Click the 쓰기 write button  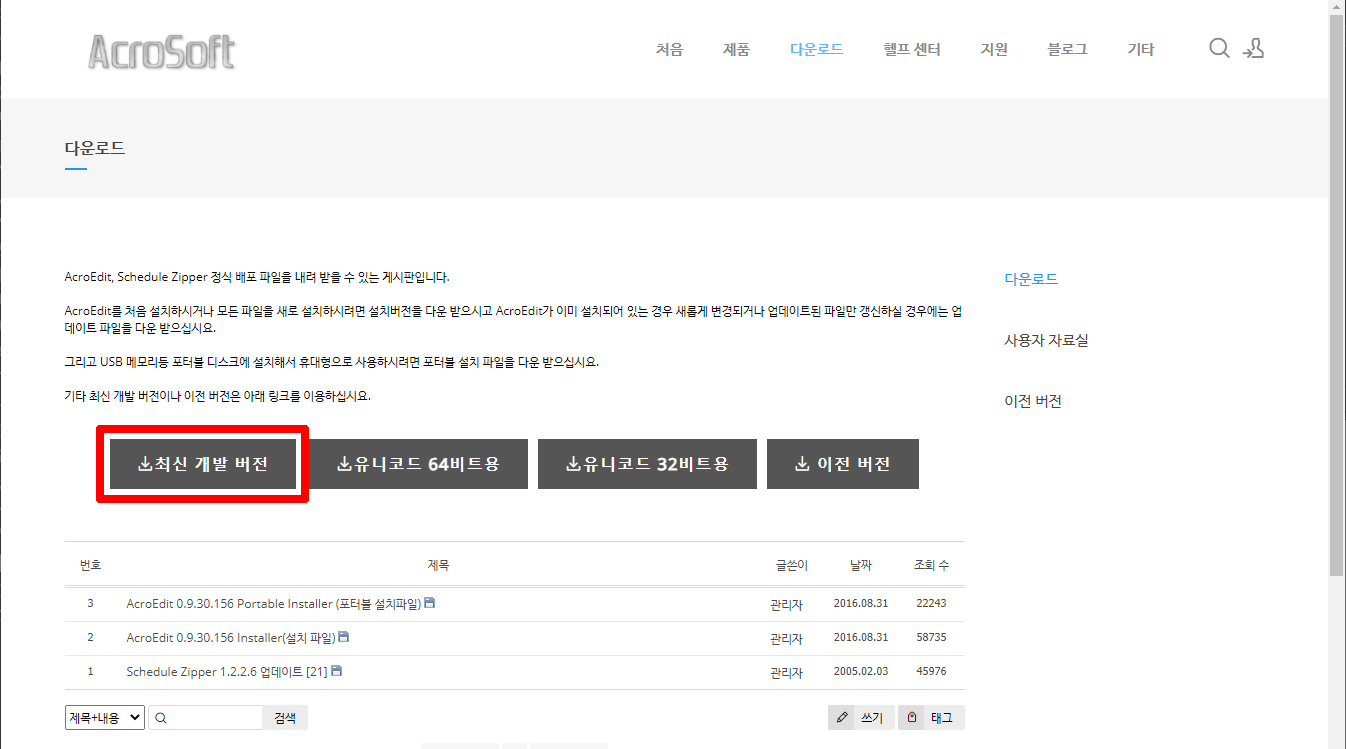(861, 717)
